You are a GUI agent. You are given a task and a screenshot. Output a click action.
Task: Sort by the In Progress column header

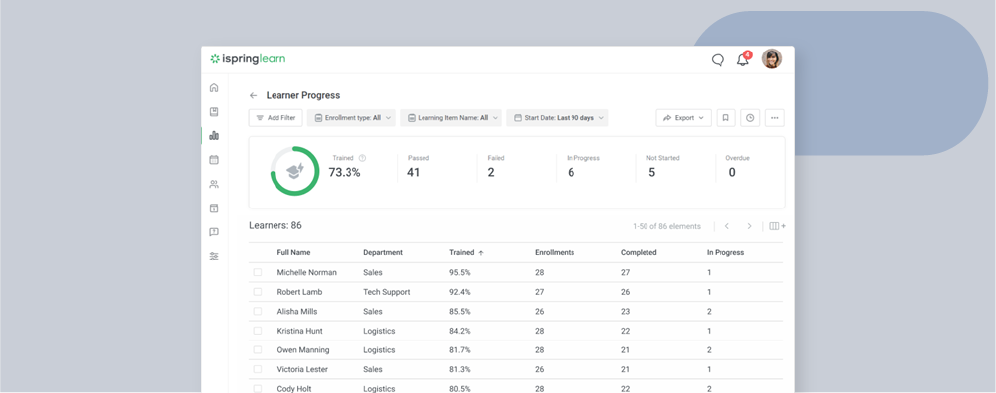(x=725, y=253)
